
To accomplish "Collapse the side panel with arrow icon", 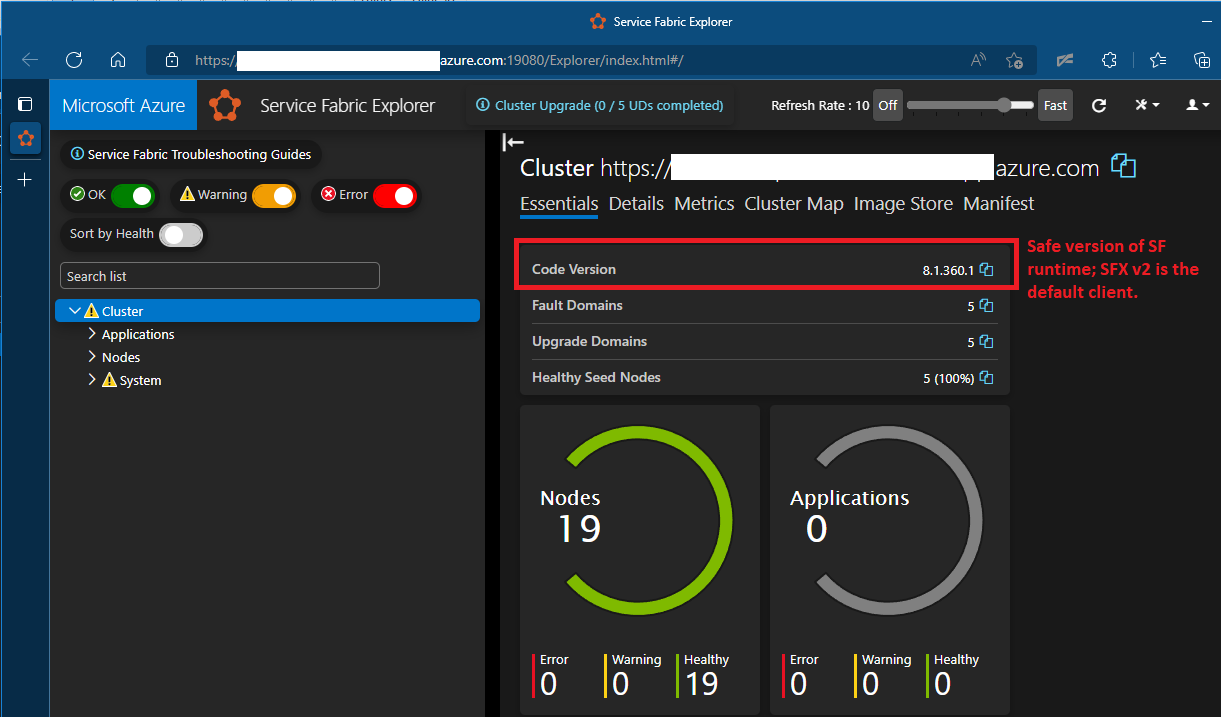I will pos(513,143).
